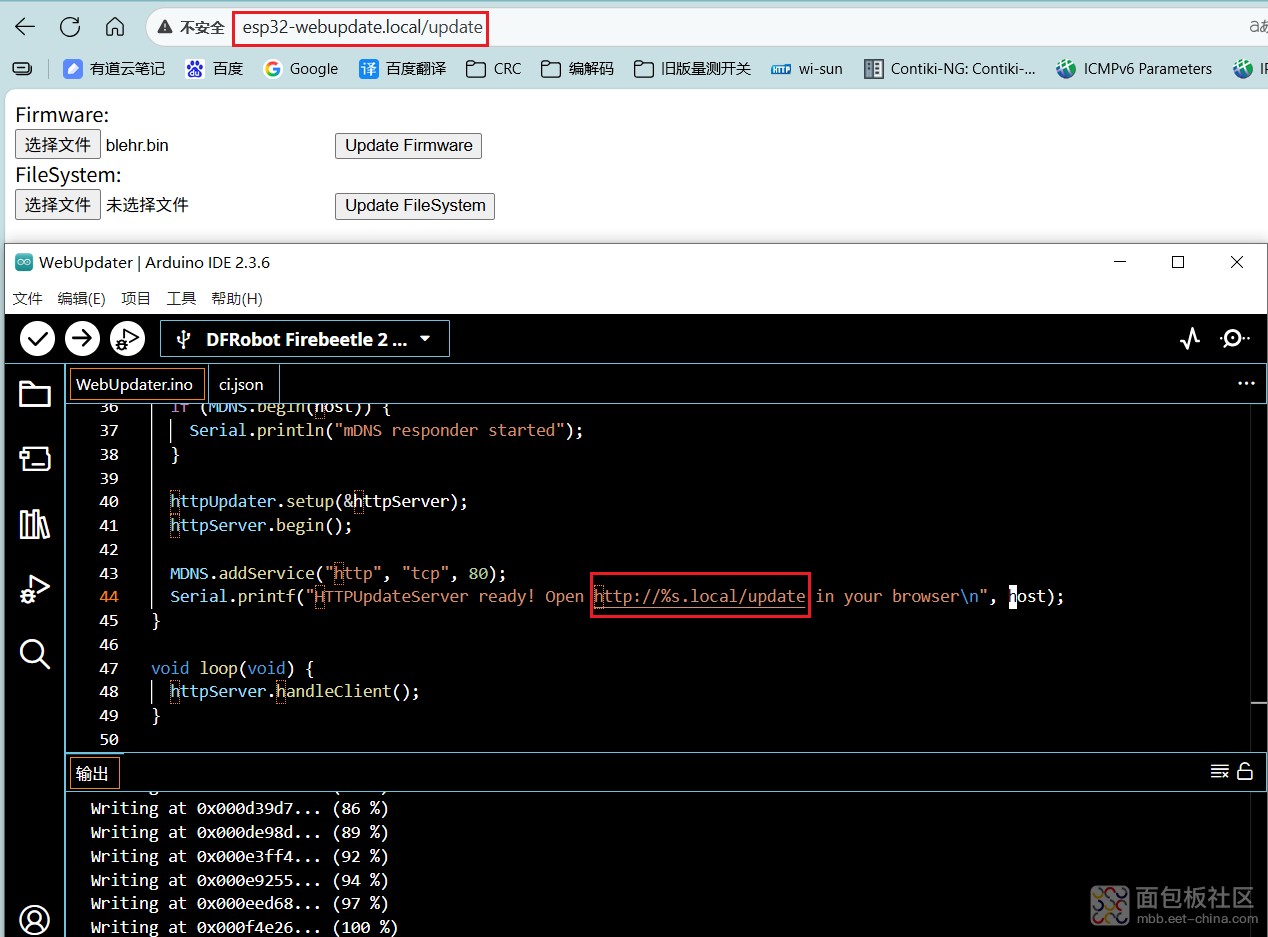
Task: Click the Arduino IDE window logo icon
Action: (23, 262)
